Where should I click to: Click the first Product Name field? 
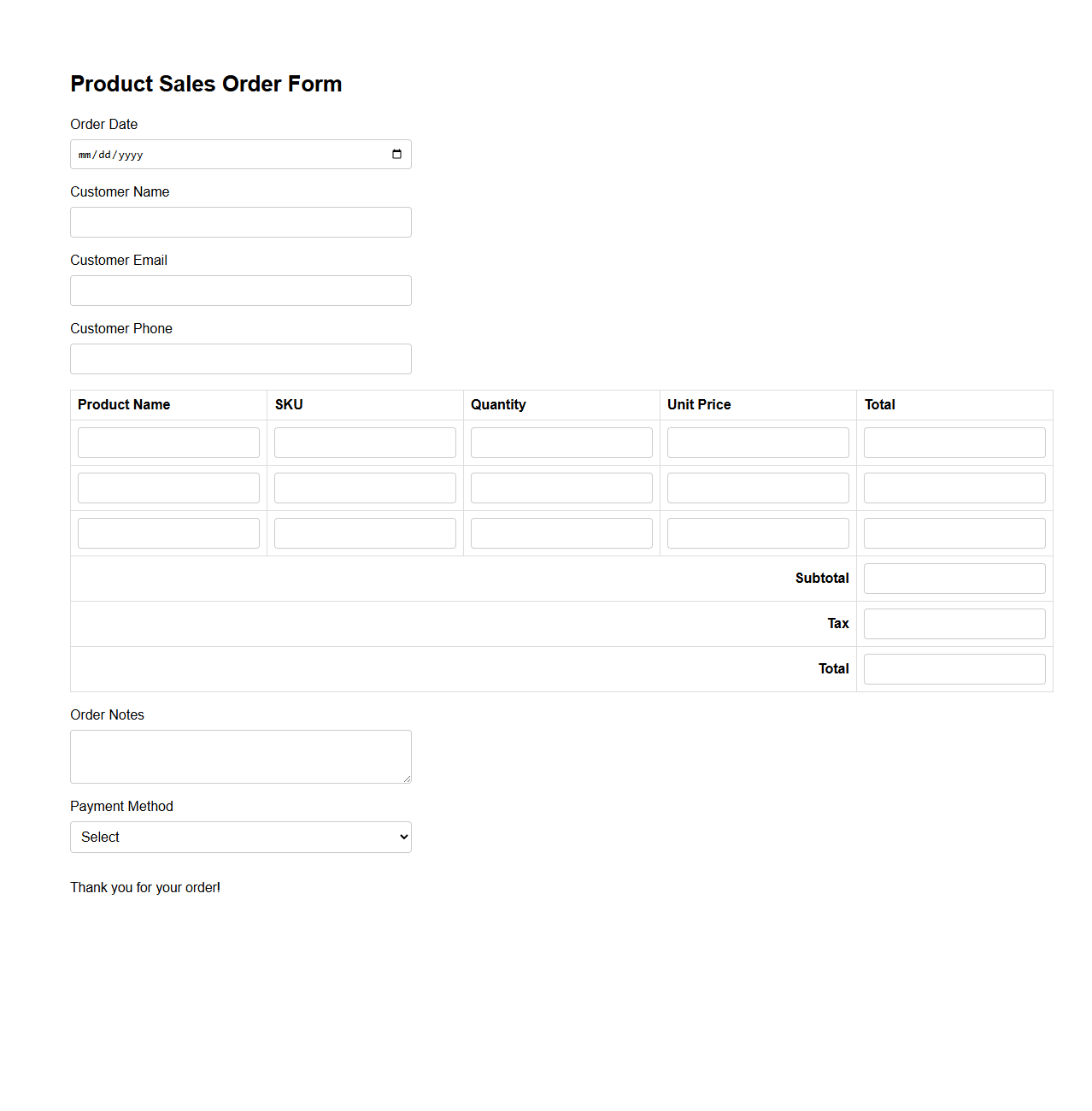(168, 442)
